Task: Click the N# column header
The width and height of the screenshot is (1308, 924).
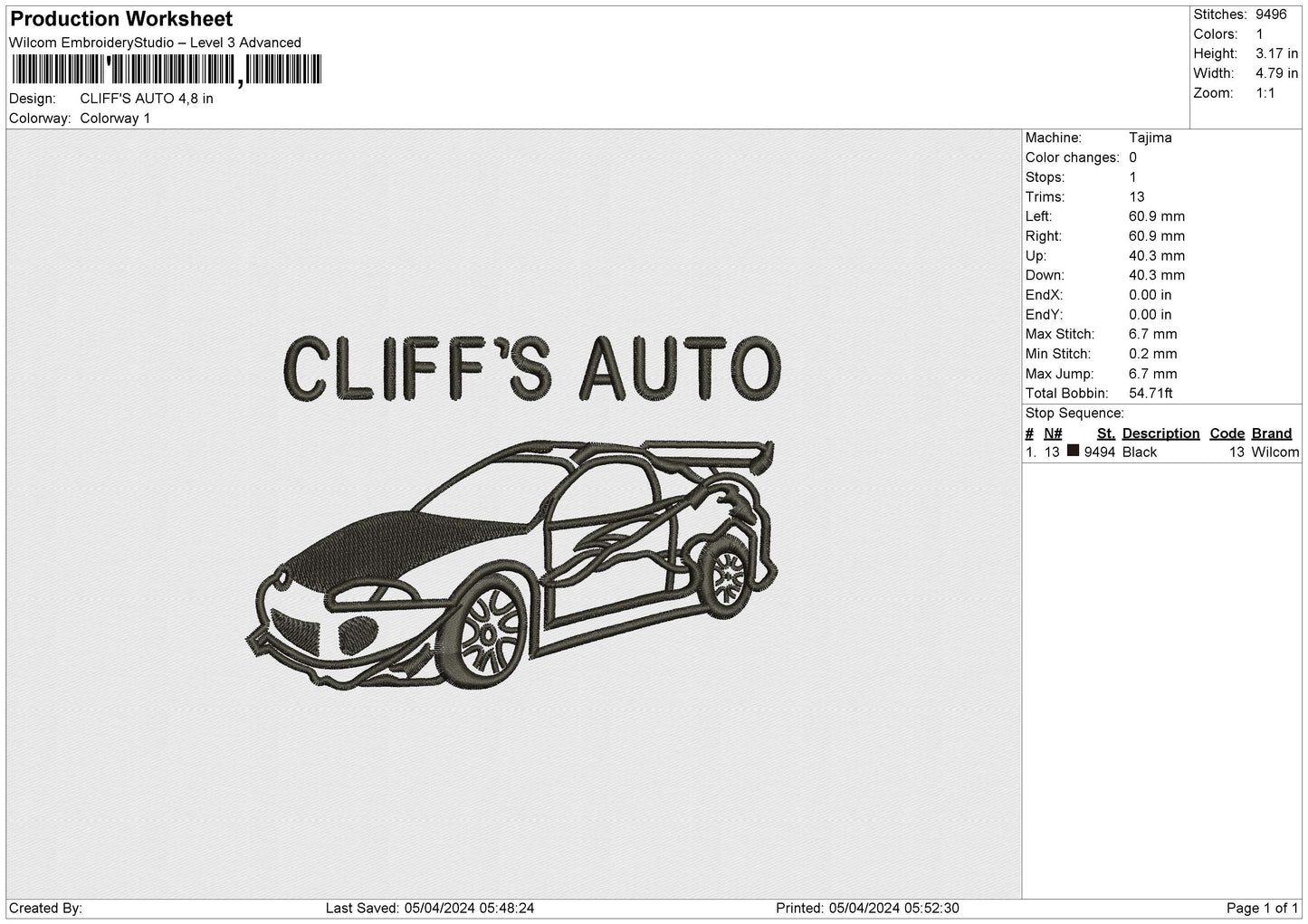Action: (x=1053, y=433)
